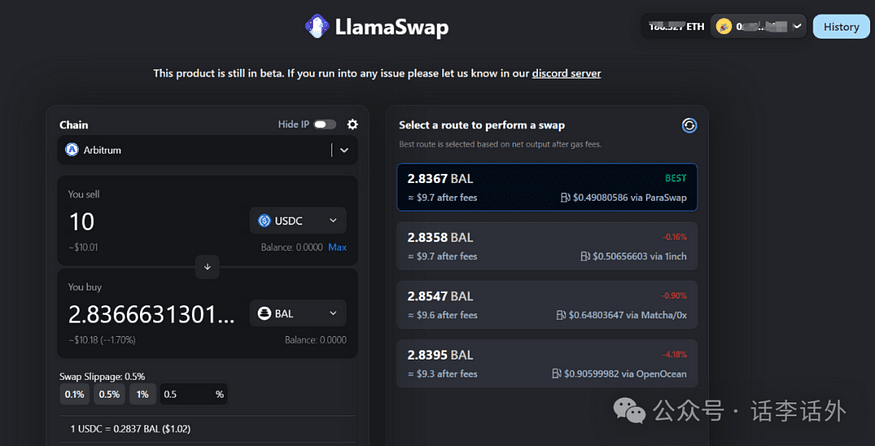875x446 pixels.
Task: Open swap settings gear icon
Action: point(352,124)
